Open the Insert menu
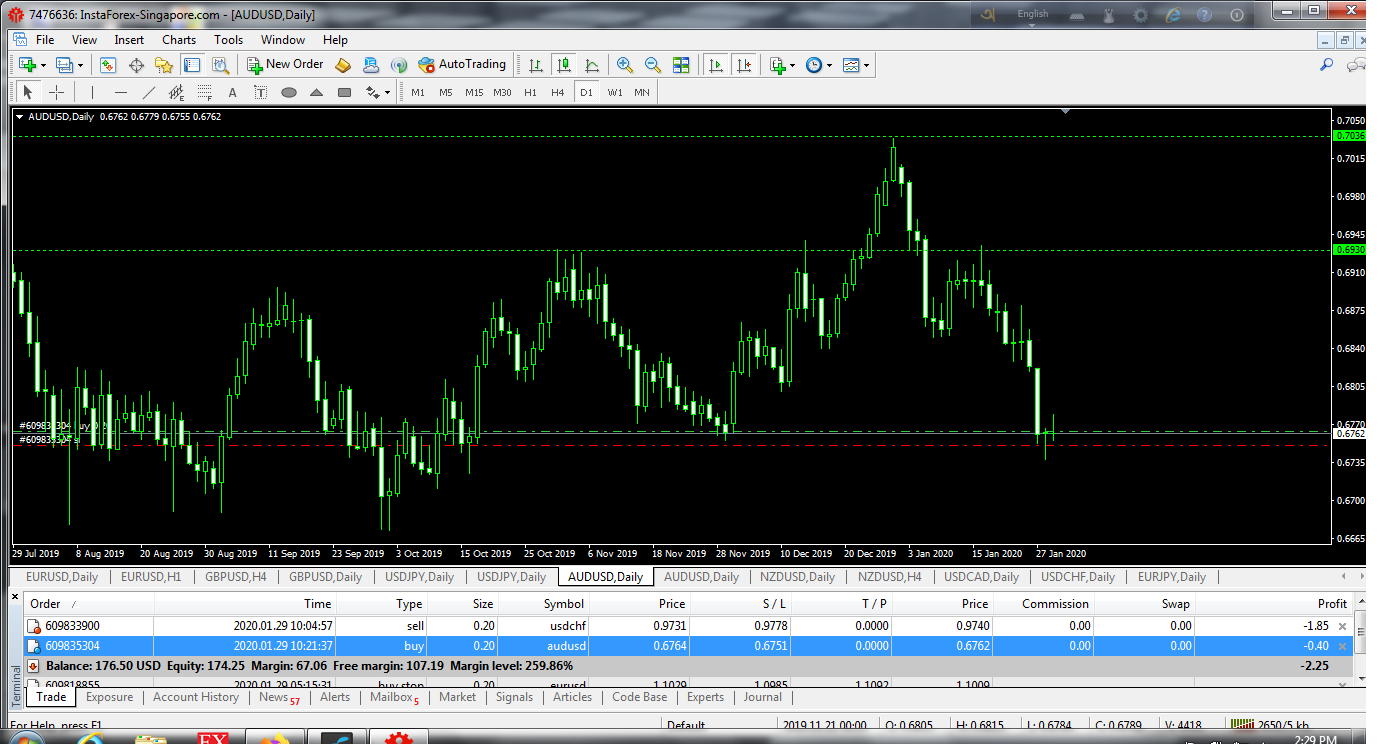Screen dimensions: 1382x744 [x=129, y=40]
